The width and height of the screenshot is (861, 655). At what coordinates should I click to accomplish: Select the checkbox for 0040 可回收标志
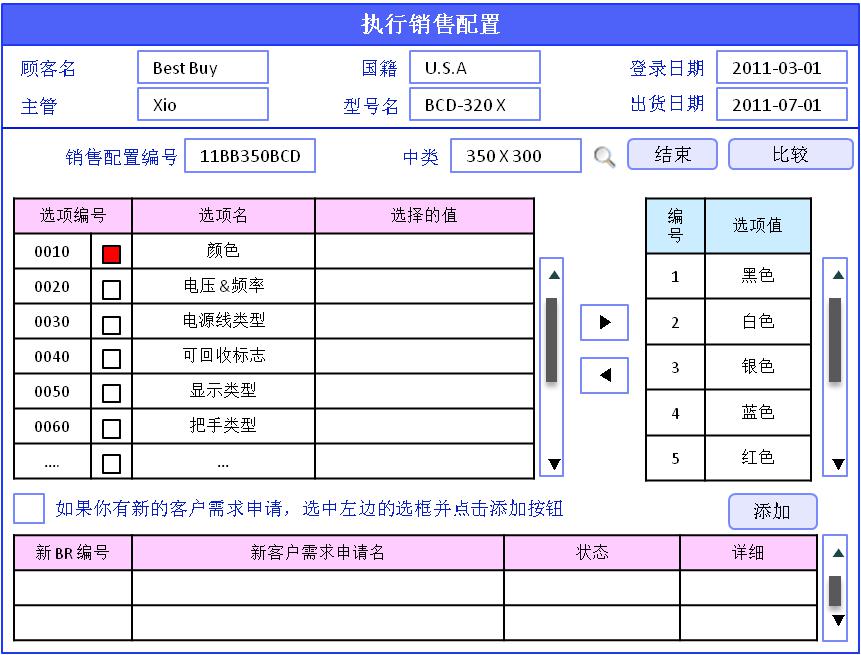tap(111, 359)
